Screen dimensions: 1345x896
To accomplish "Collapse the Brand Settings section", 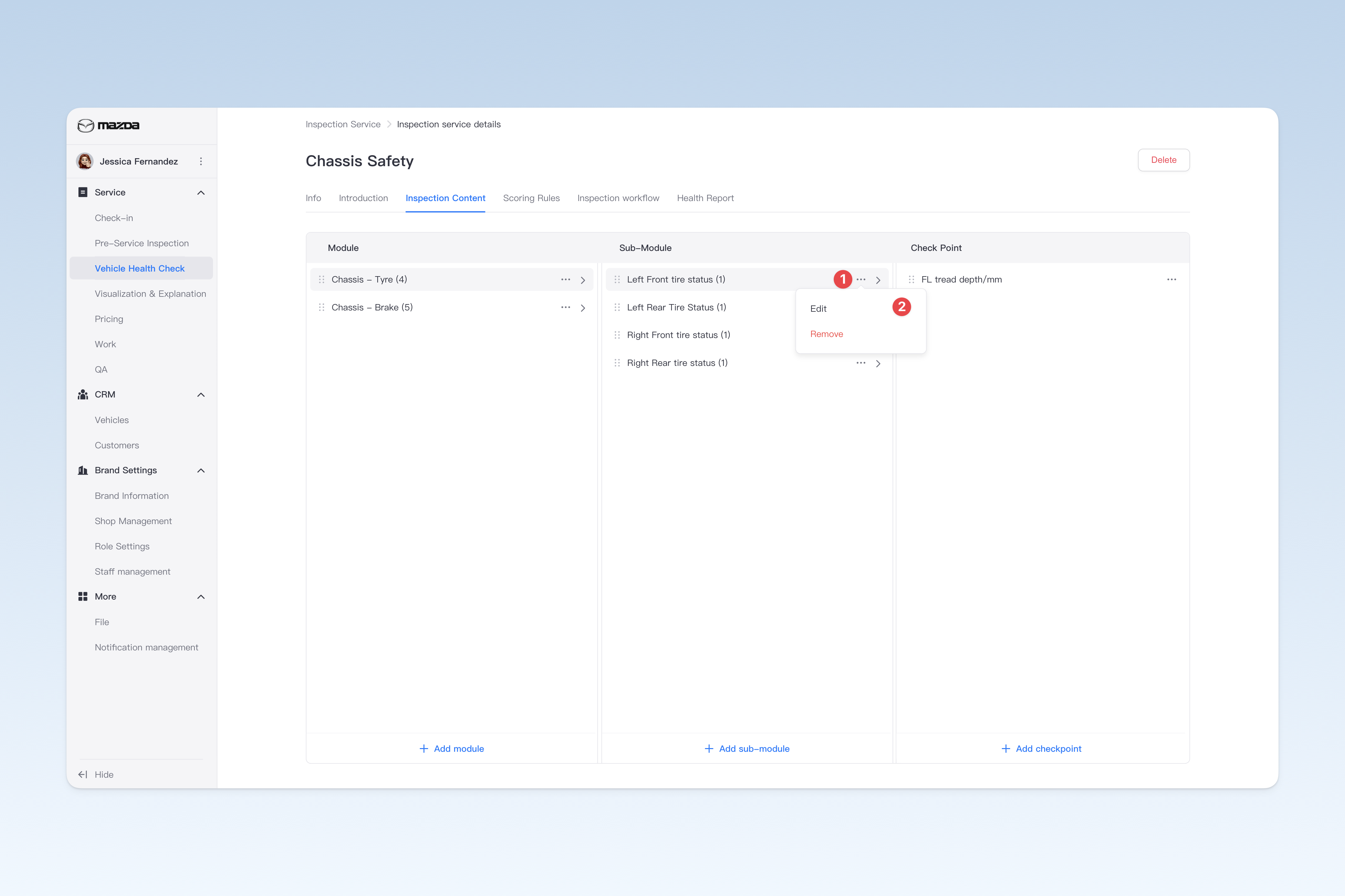I will pos(201,470).
